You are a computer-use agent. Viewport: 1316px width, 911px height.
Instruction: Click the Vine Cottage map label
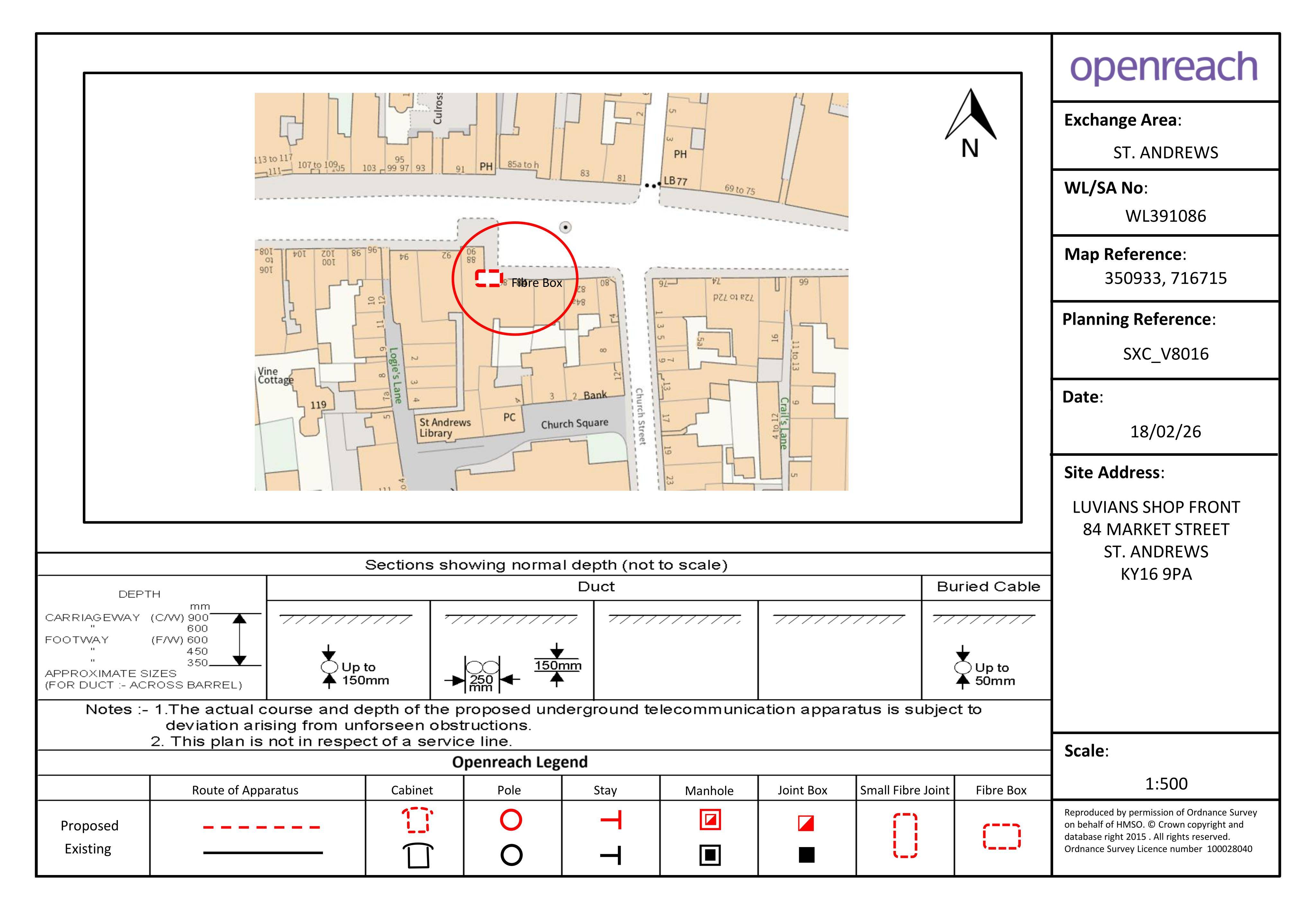point(275,376)
